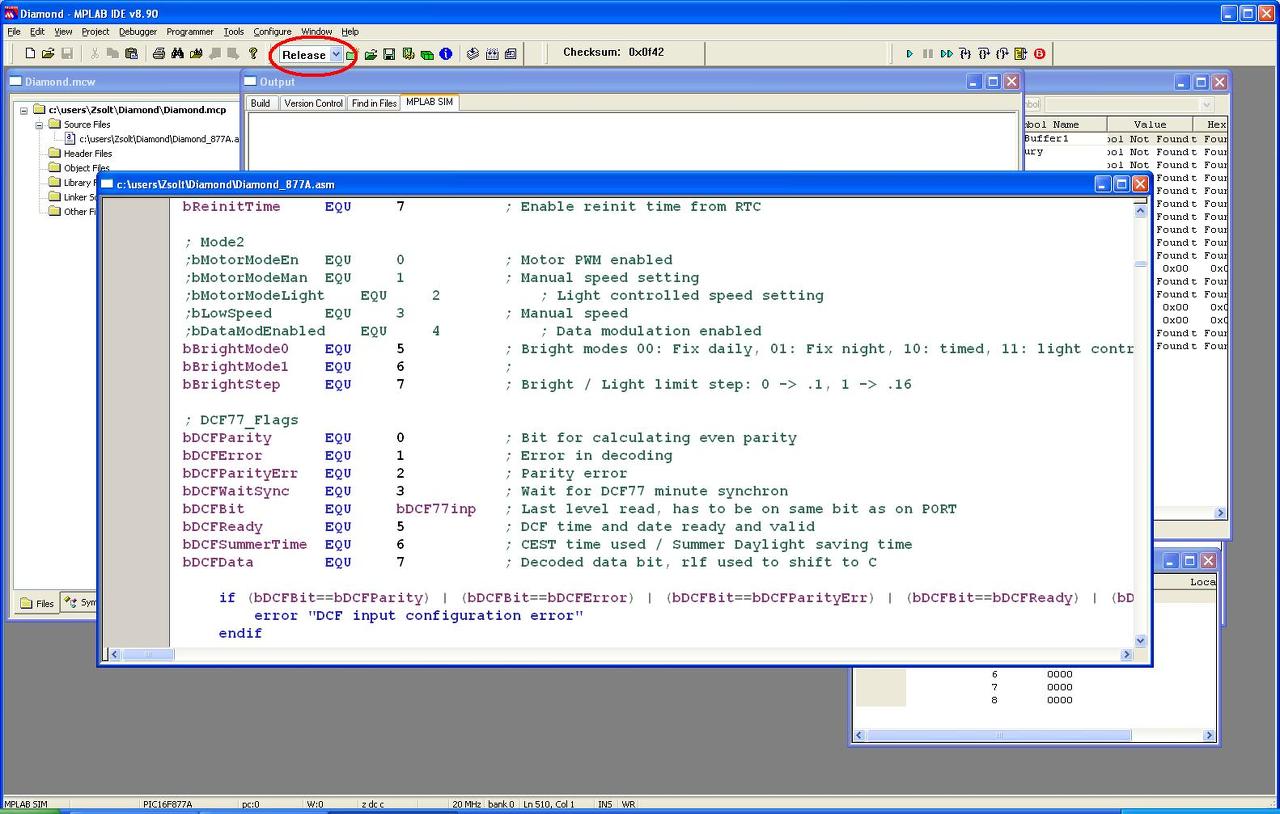Select the Files tab in project panel
The image size is (1280, 814).
pos(37,603)
